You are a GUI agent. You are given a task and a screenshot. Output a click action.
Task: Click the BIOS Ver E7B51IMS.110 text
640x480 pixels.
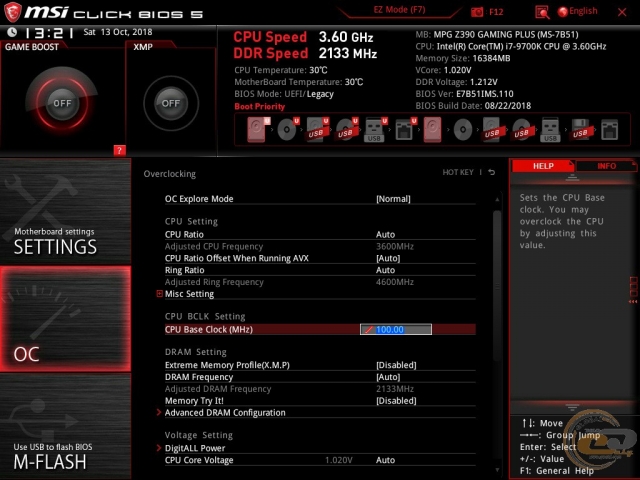click(464, 94)
